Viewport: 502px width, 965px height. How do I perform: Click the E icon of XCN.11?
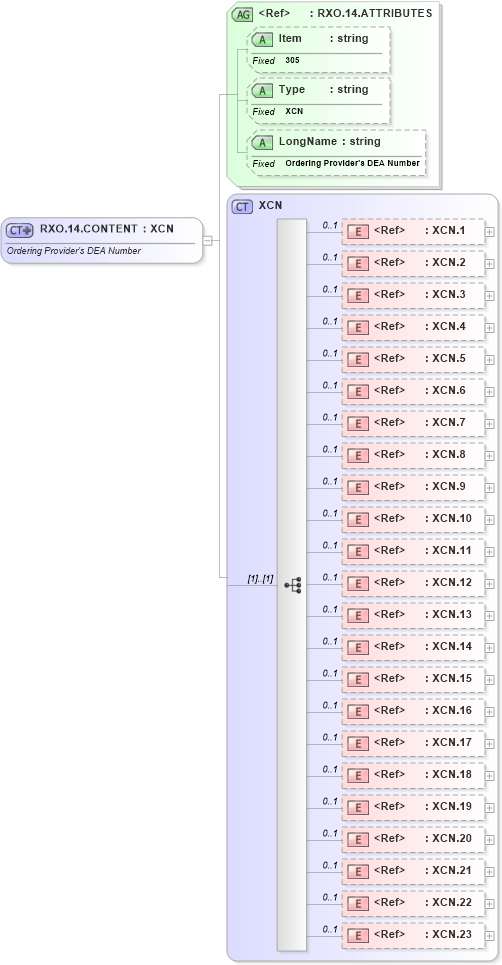click(x=358, y=552)
